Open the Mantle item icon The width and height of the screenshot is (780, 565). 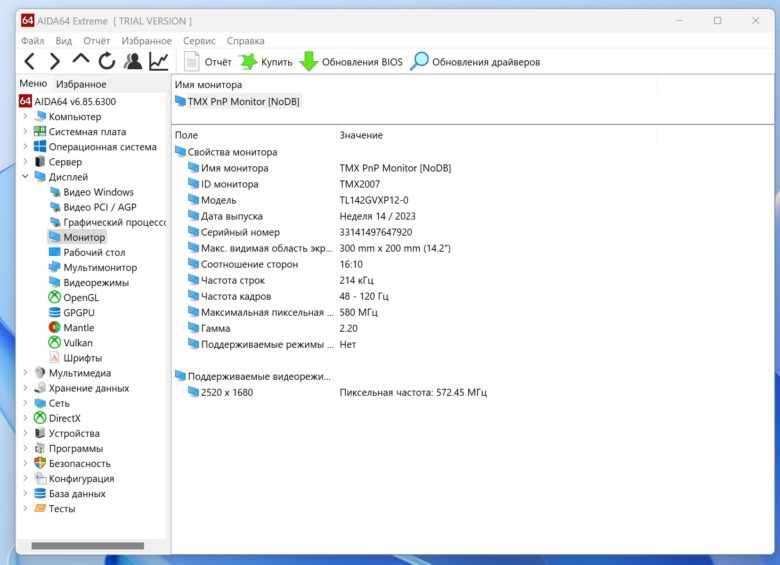[54, 327]
